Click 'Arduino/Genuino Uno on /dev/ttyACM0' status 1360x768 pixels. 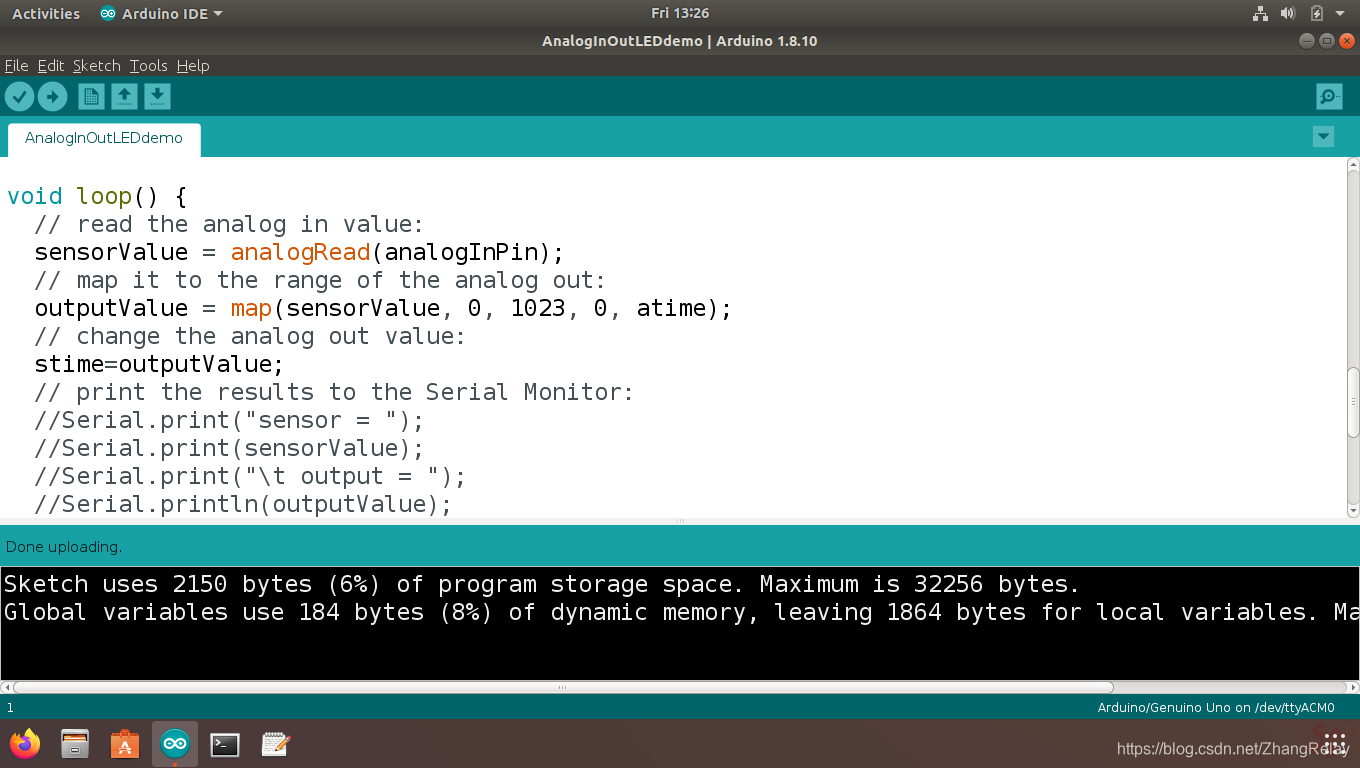tap(1216, 707)
